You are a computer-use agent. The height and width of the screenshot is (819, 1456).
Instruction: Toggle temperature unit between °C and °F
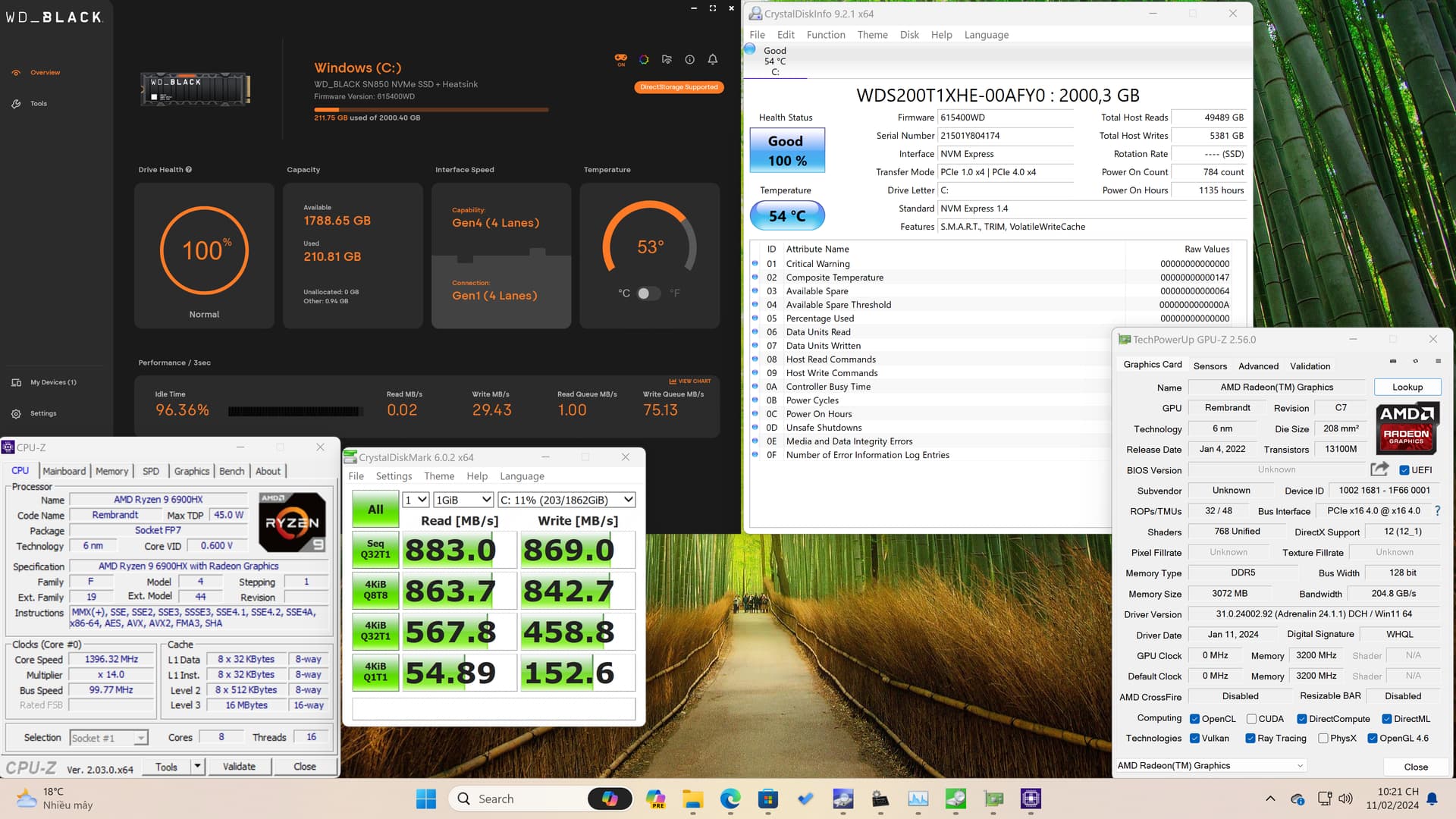tap(648, 293)
